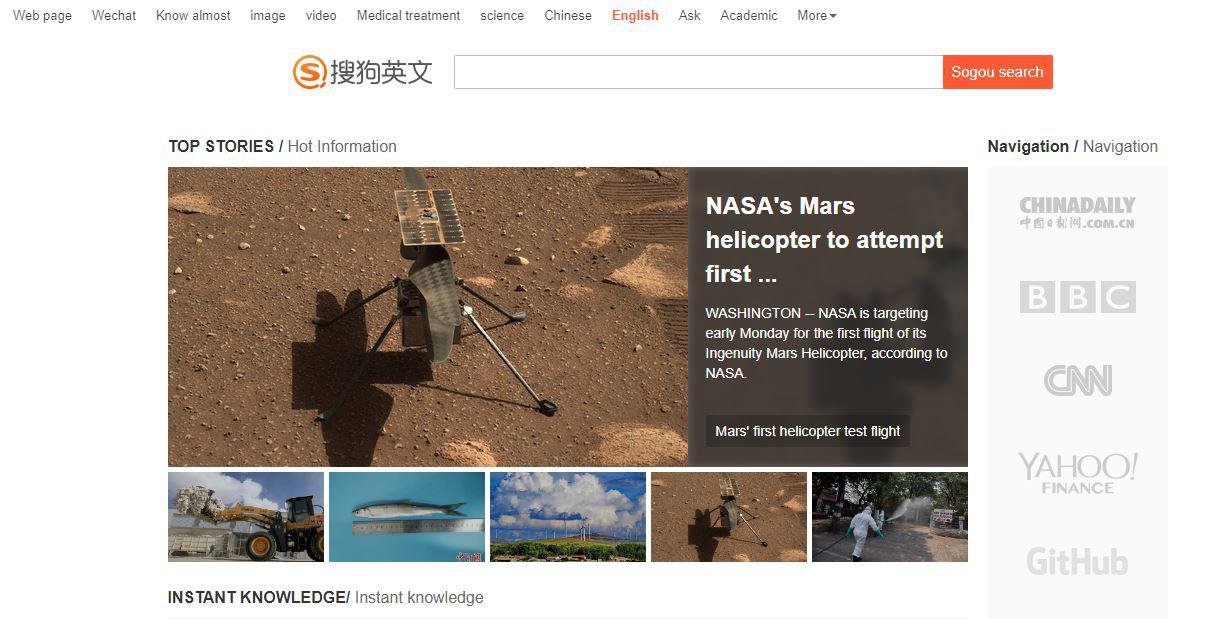Select the bulldozer loader thumbnail
This screenshot has height=619, width=1229.
point(246,517)
